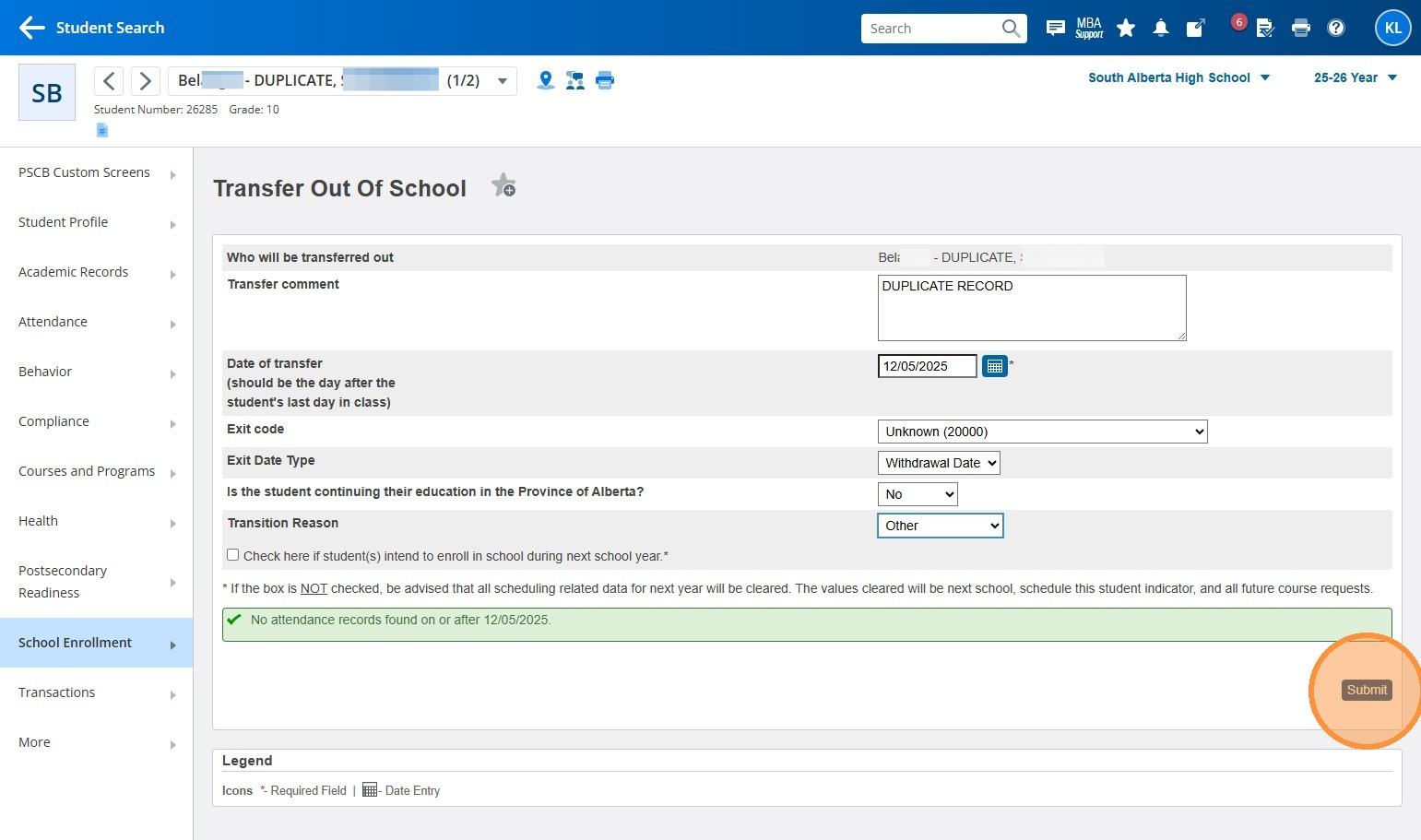This screenshot has width=1421, height=840.
Task: Add Transfer Out Of School page to favorites
Action: pos(503,185)
